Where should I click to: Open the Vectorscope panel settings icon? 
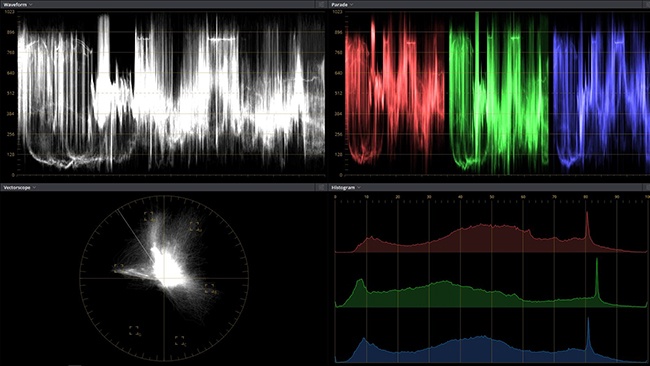321,188
